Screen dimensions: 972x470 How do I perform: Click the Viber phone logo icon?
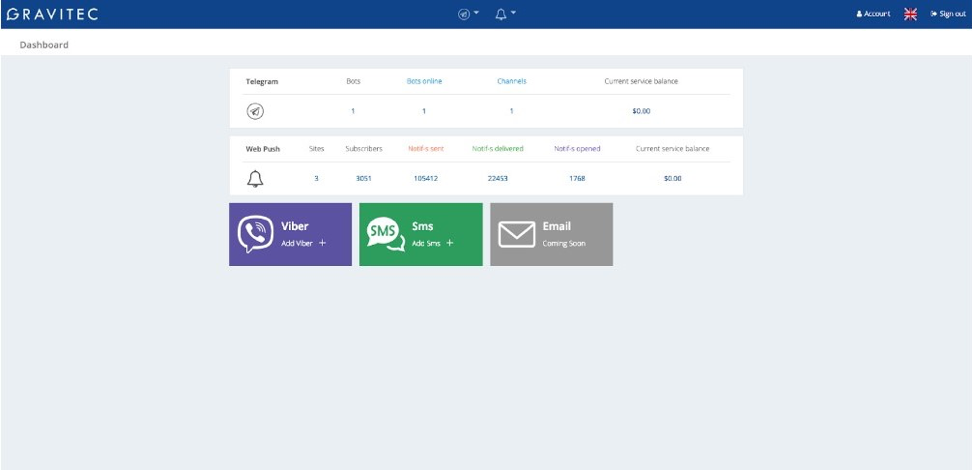255,234
